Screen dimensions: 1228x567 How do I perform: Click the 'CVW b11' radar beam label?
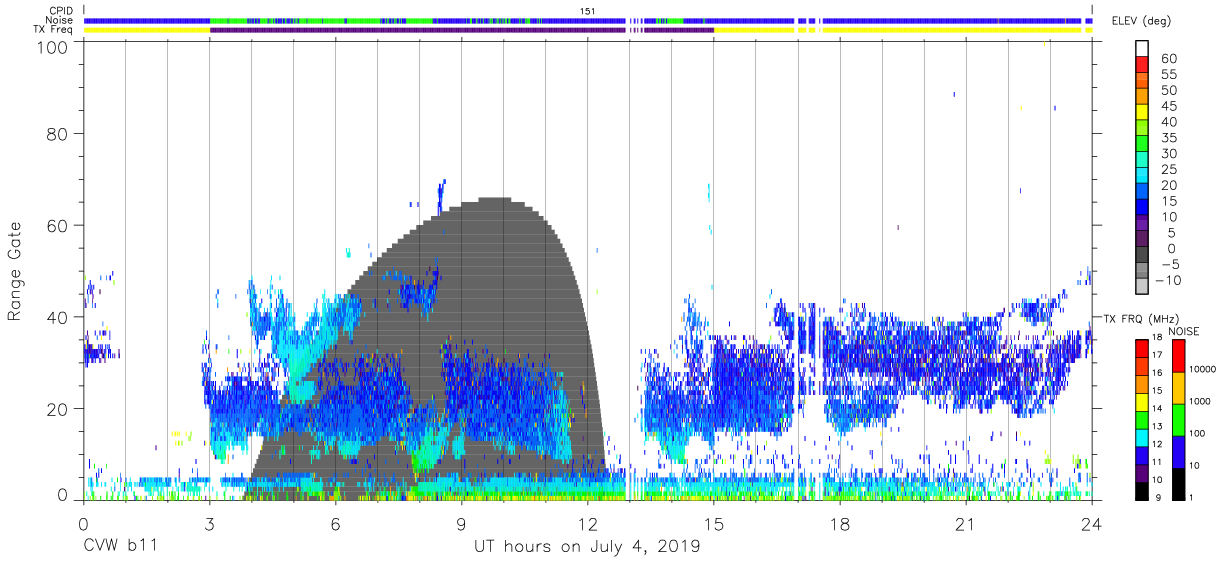click(x=121, y=547)
